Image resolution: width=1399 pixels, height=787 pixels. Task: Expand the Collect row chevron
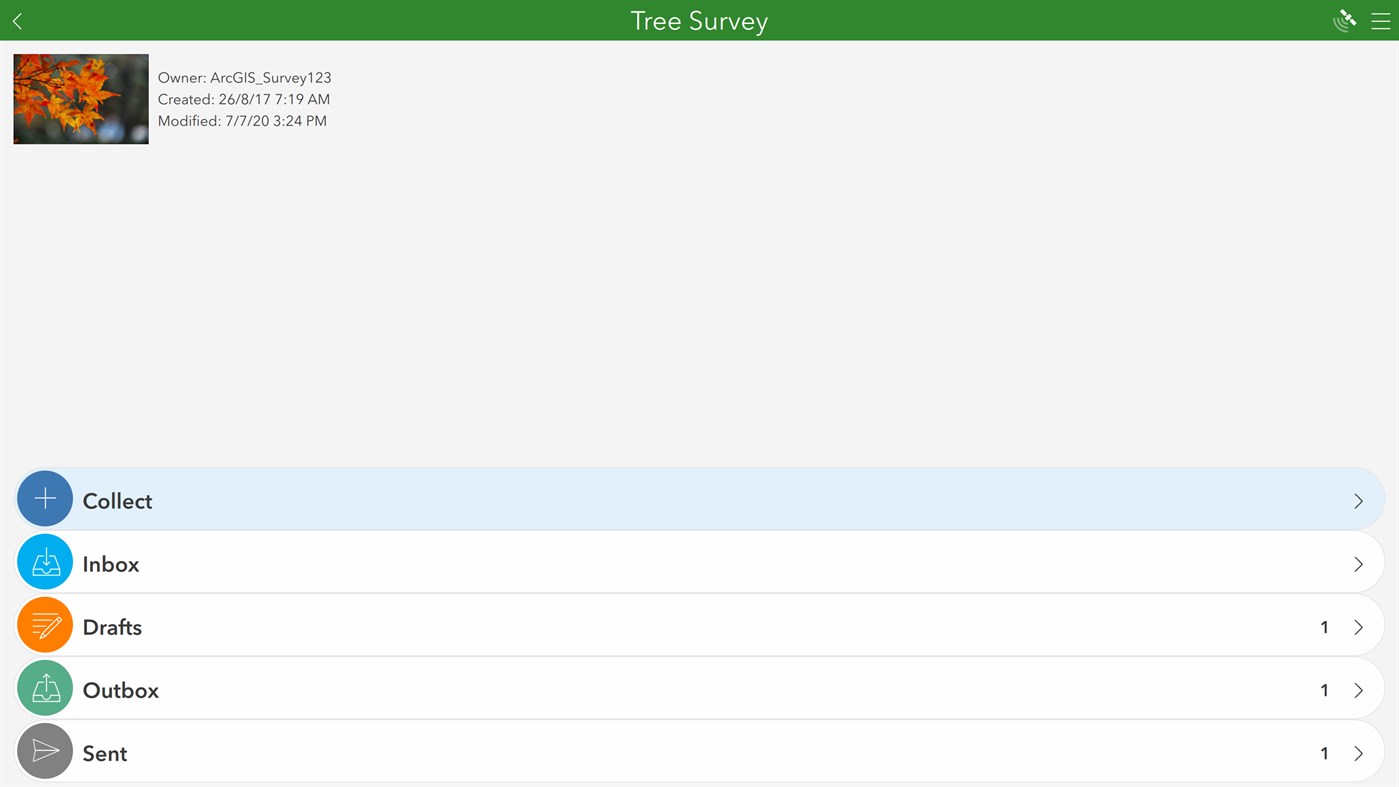coord(1358,500)
